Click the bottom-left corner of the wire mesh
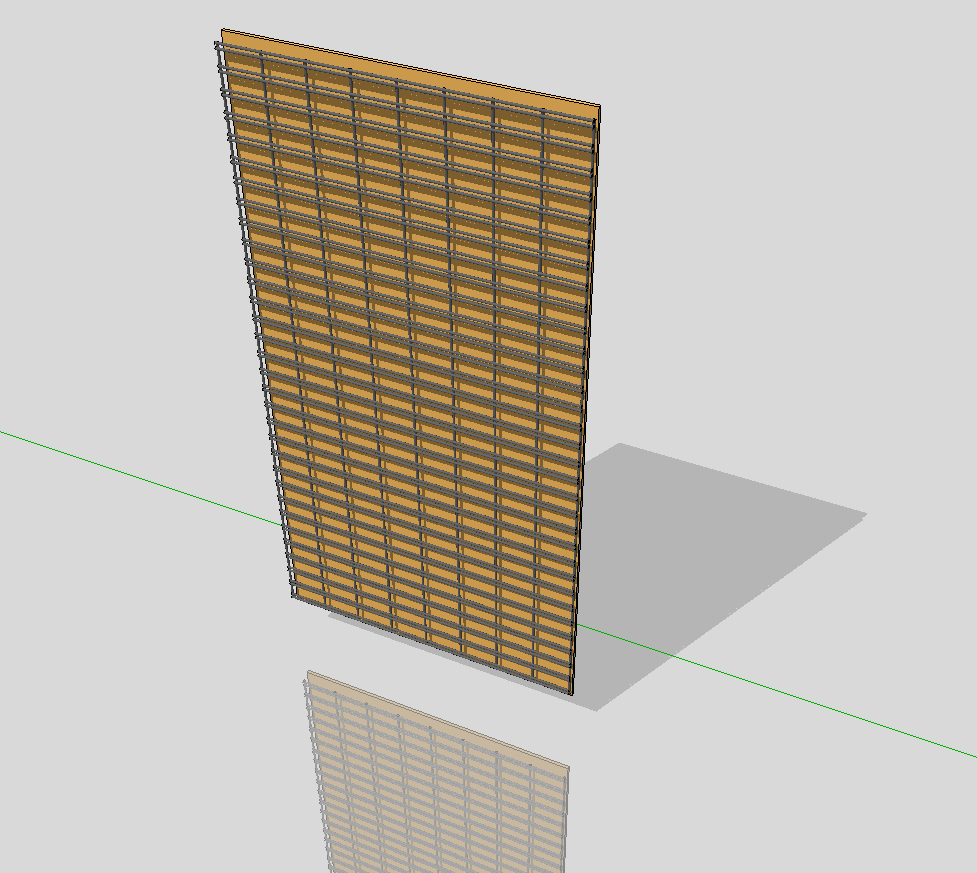The width and height of the screenshot is (977, 873). click(x=293, y=596)
